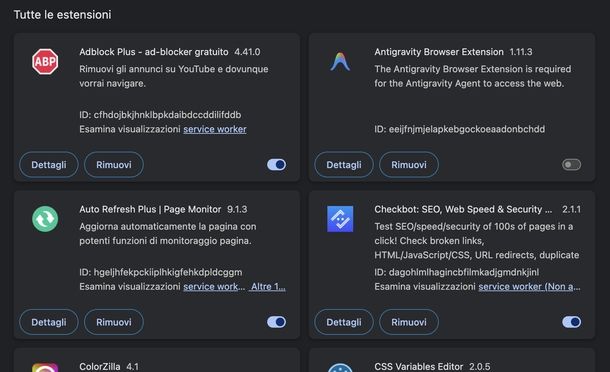Click the Altre 1... link
This screenshot has width=610, height=372.
[x=268, y=286]
